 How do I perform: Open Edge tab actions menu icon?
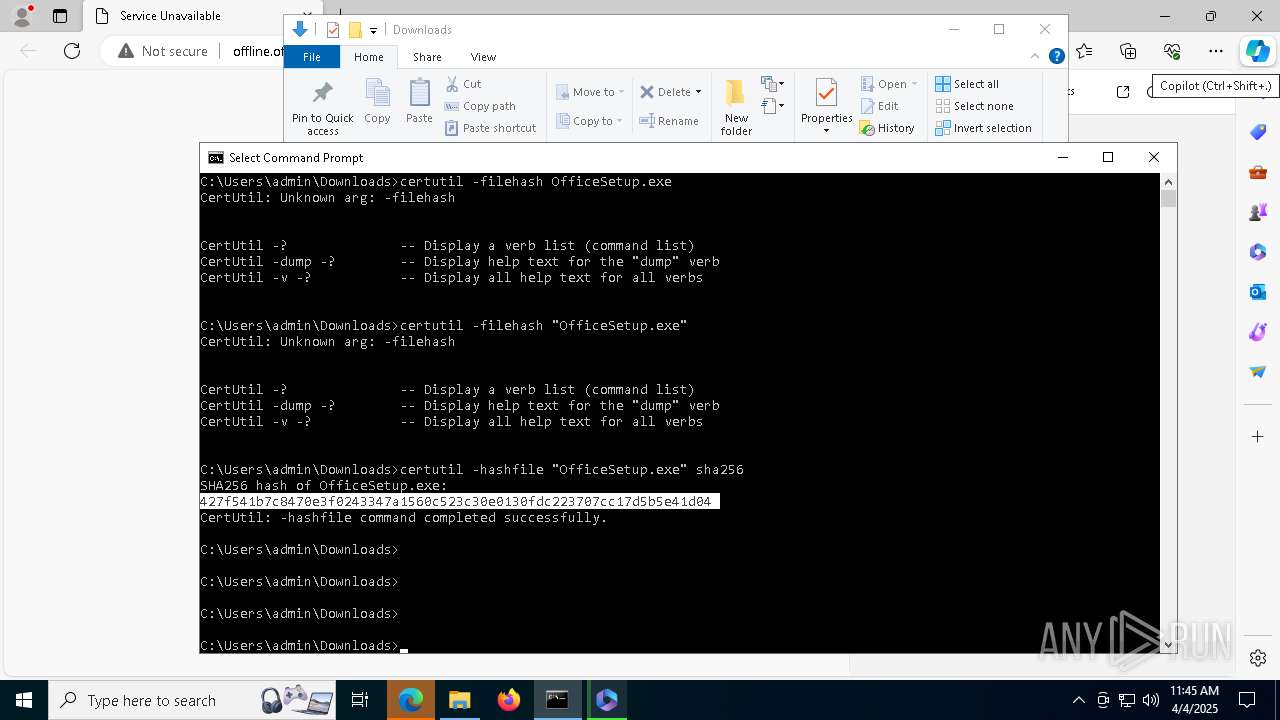[x=60, y=16]
